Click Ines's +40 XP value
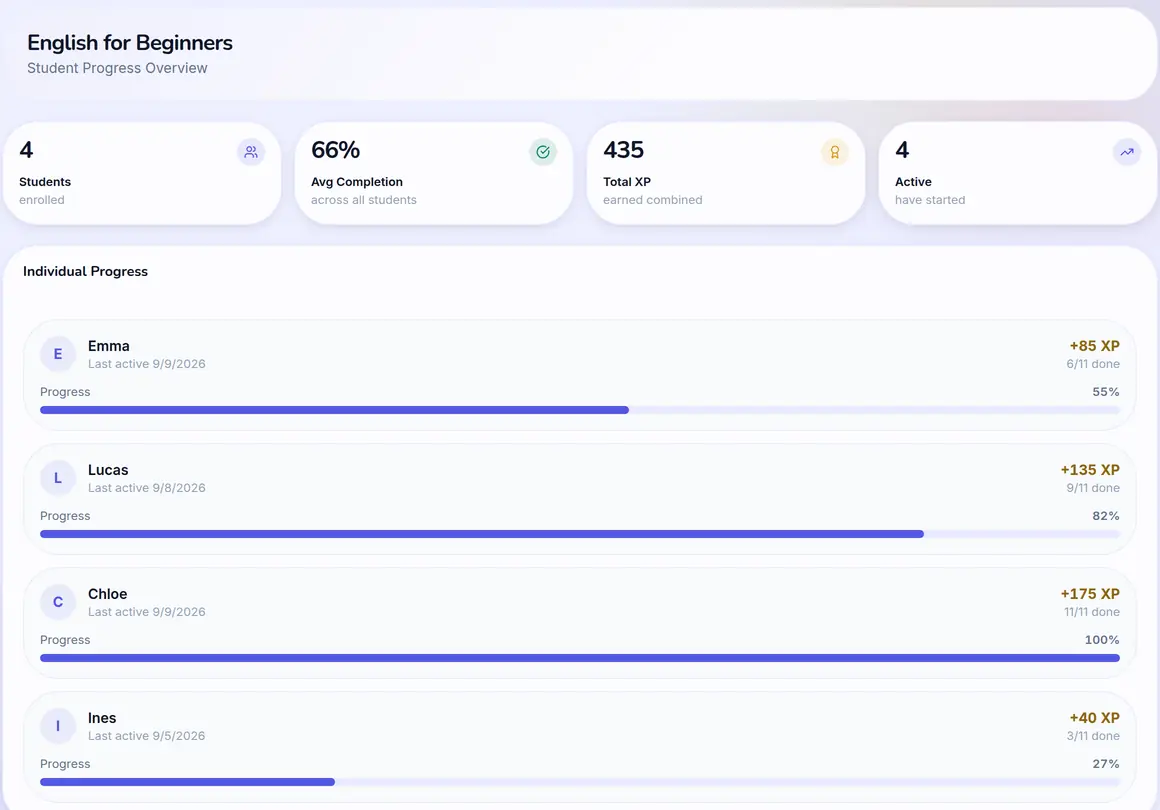The height and width of the screenshot is (810, 1160). [1094, 718]
